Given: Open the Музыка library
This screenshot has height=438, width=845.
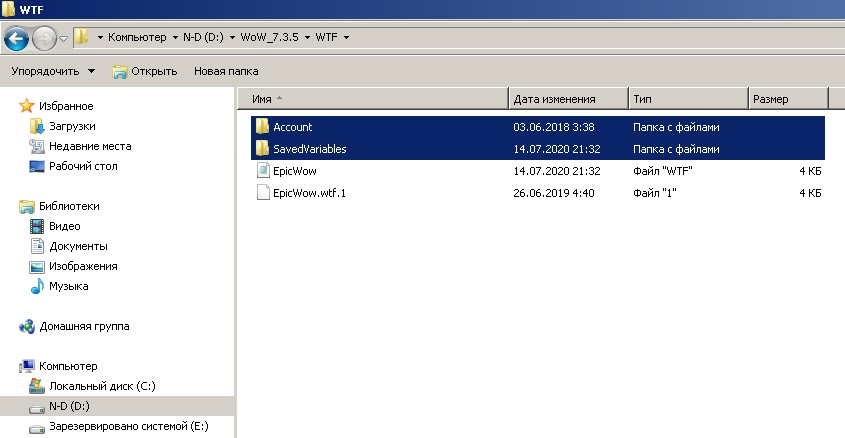Looking at the screenshot, I should pyautogui.click(x=68, y=286).
